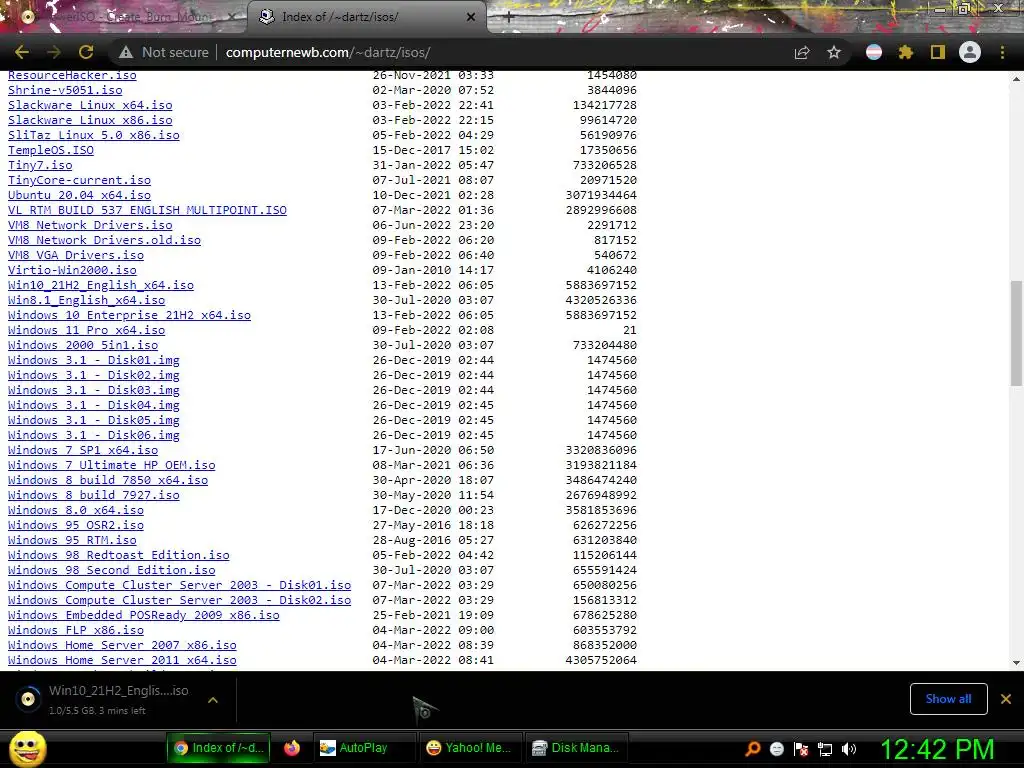The height and width of the screenshot is (768, 1024).
Task: Click the Yahoo smiley tray icon
Action: (776, 749)
